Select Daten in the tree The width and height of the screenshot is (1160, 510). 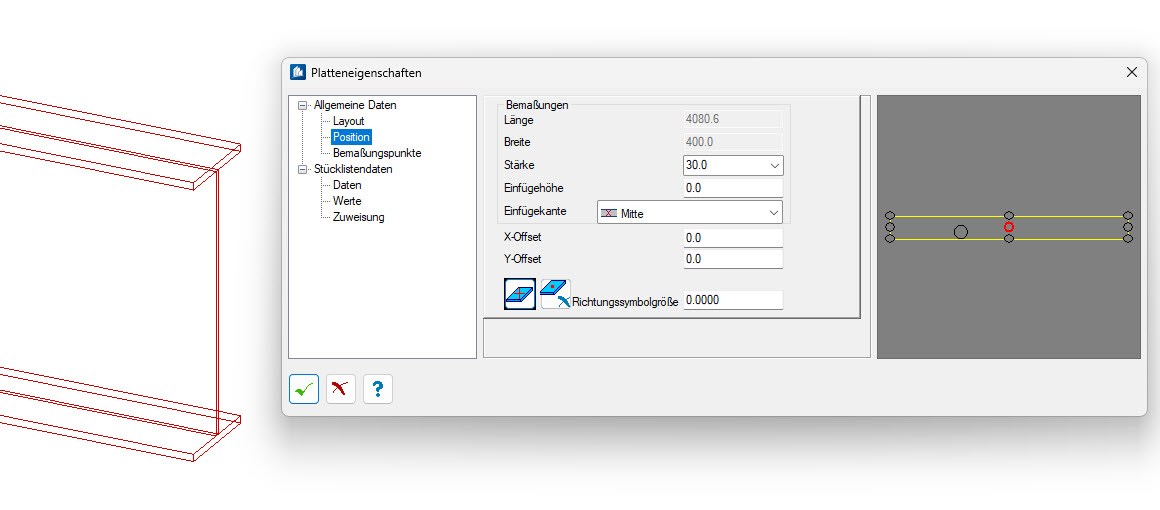point(347,185)
